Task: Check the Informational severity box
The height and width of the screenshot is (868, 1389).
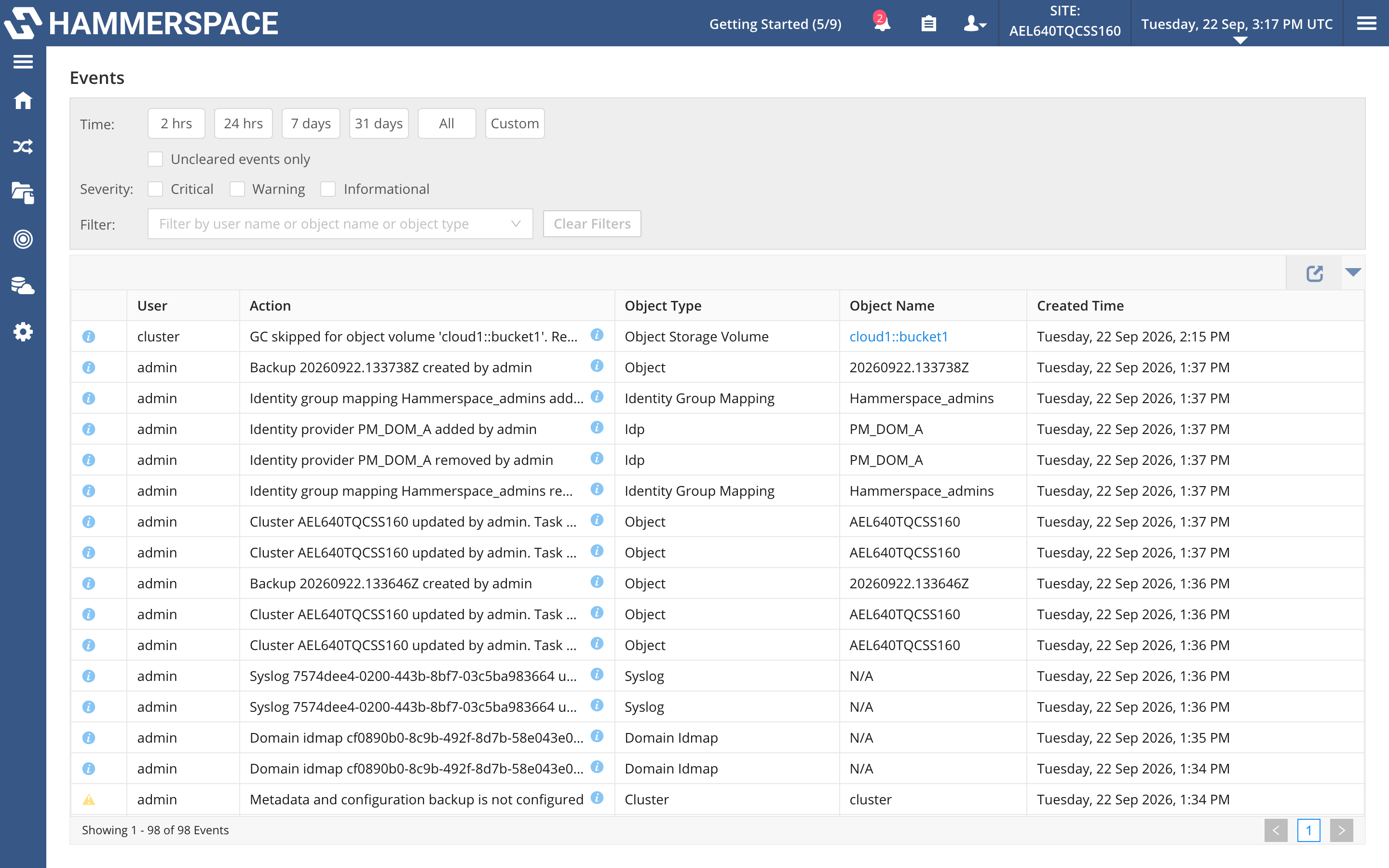Action: (328, 189)
